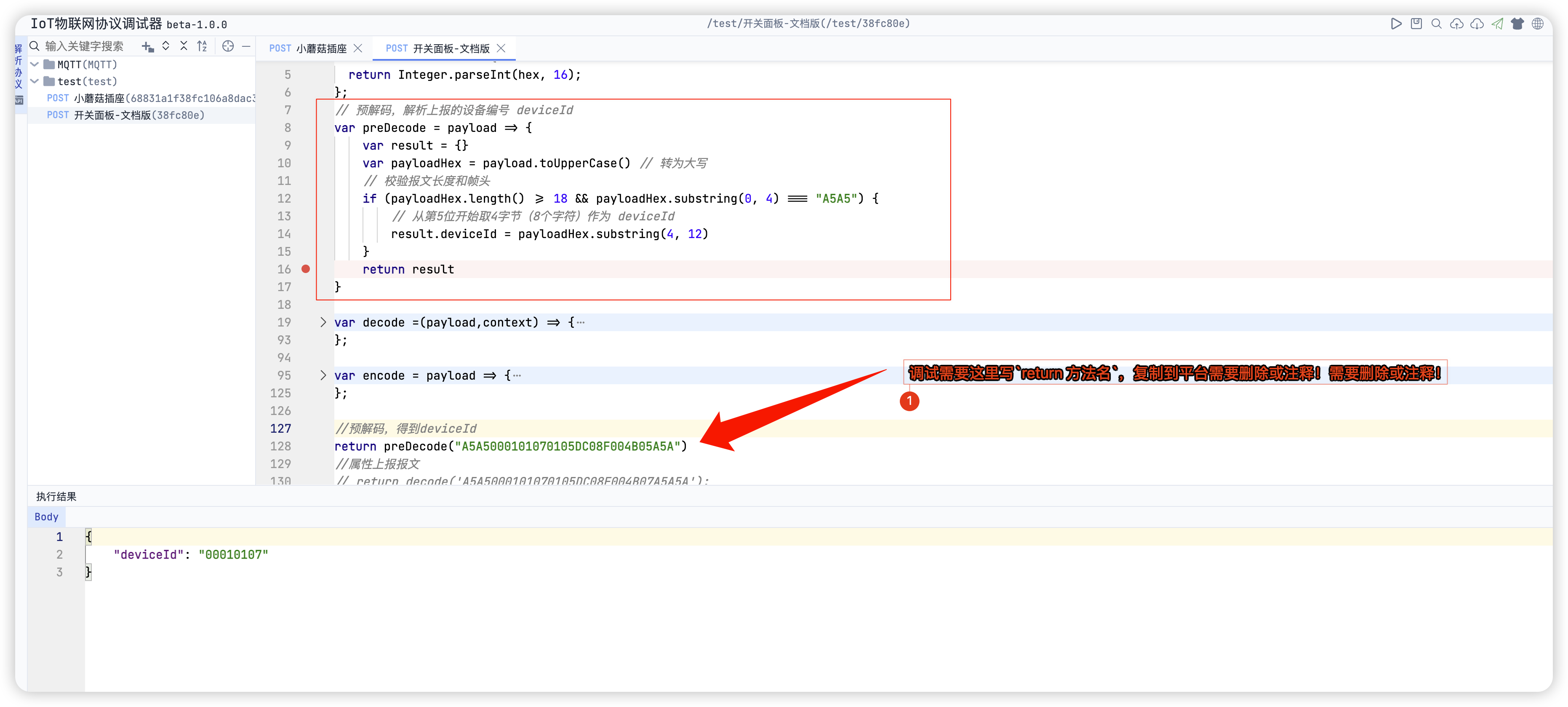Click the sort A-Z icon in tree toolbar

(x=202, y=46)
